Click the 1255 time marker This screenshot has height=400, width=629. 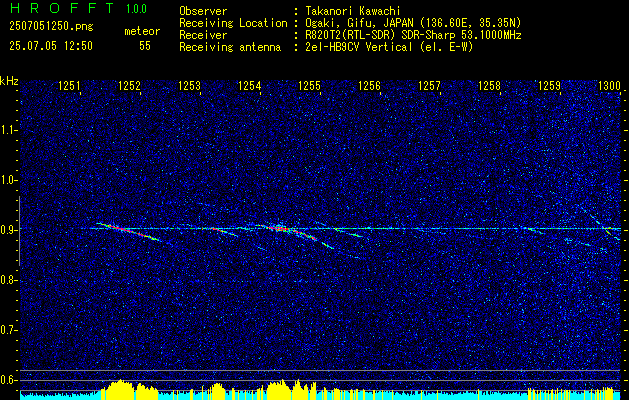coord(310,85)
